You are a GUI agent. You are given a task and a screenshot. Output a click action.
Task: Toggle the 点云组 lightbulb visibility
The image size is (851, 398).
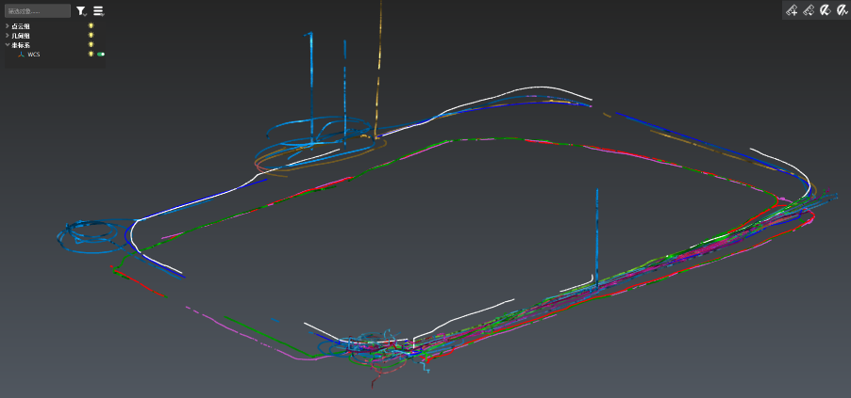[x=91, y=26]
